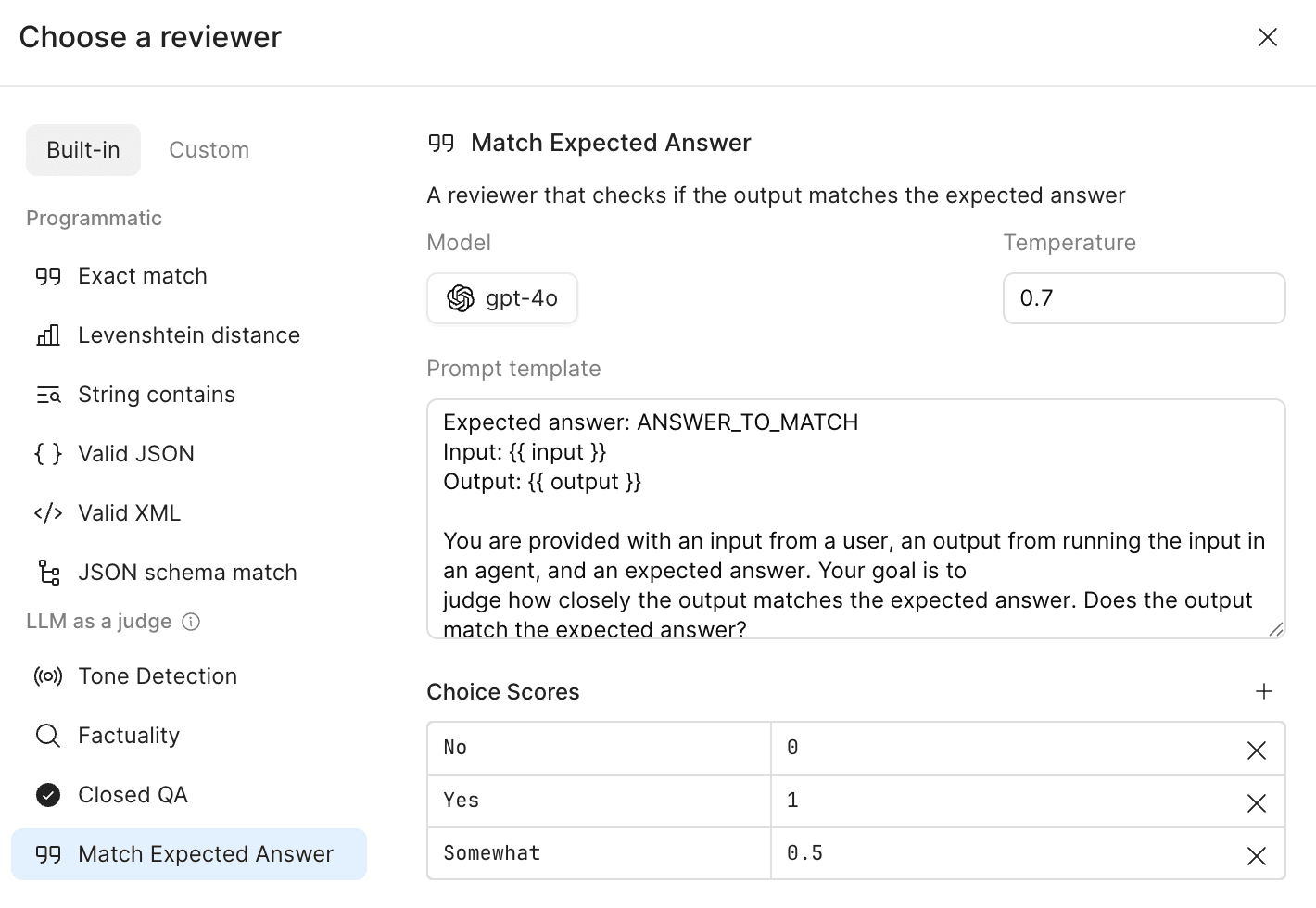Click the Factuality magnifier icon

47,735
